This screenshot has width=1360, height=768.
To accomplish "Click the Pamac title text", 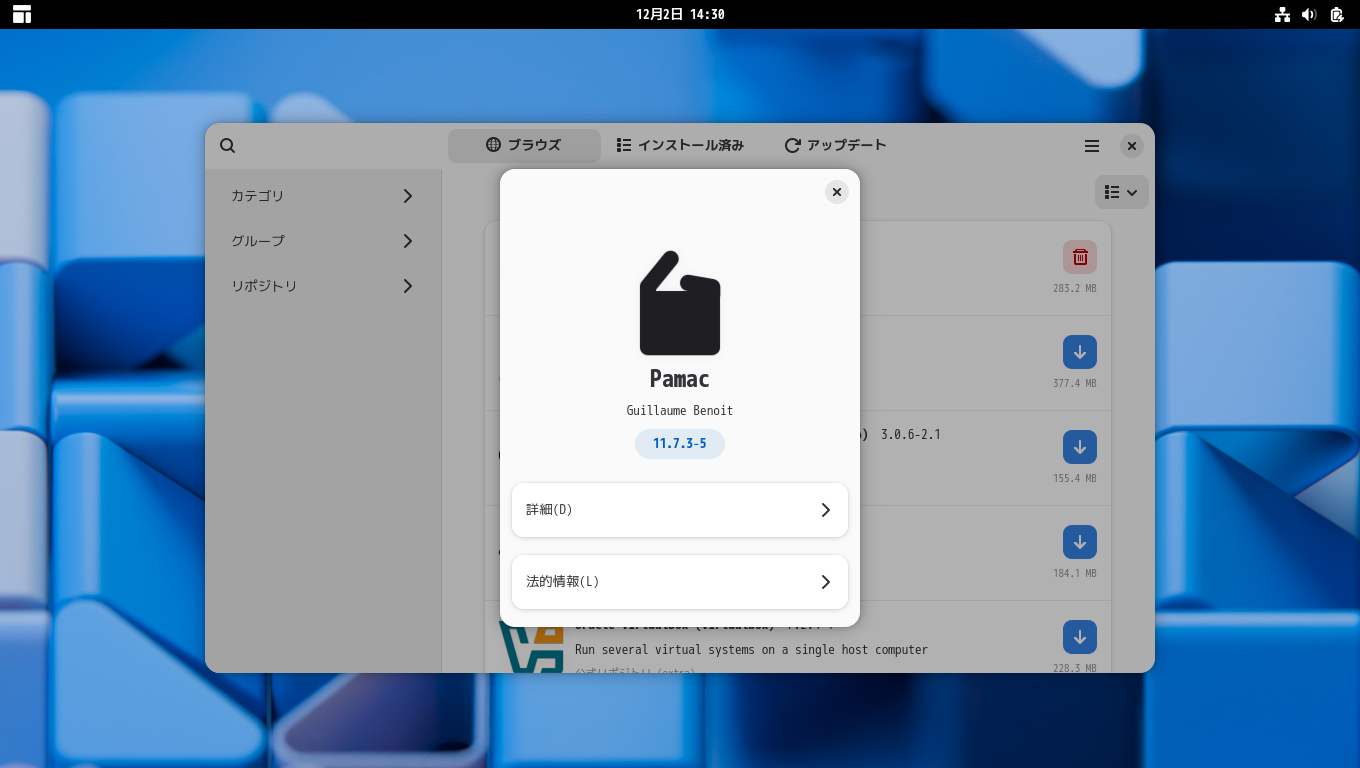I will coord(680,379).
